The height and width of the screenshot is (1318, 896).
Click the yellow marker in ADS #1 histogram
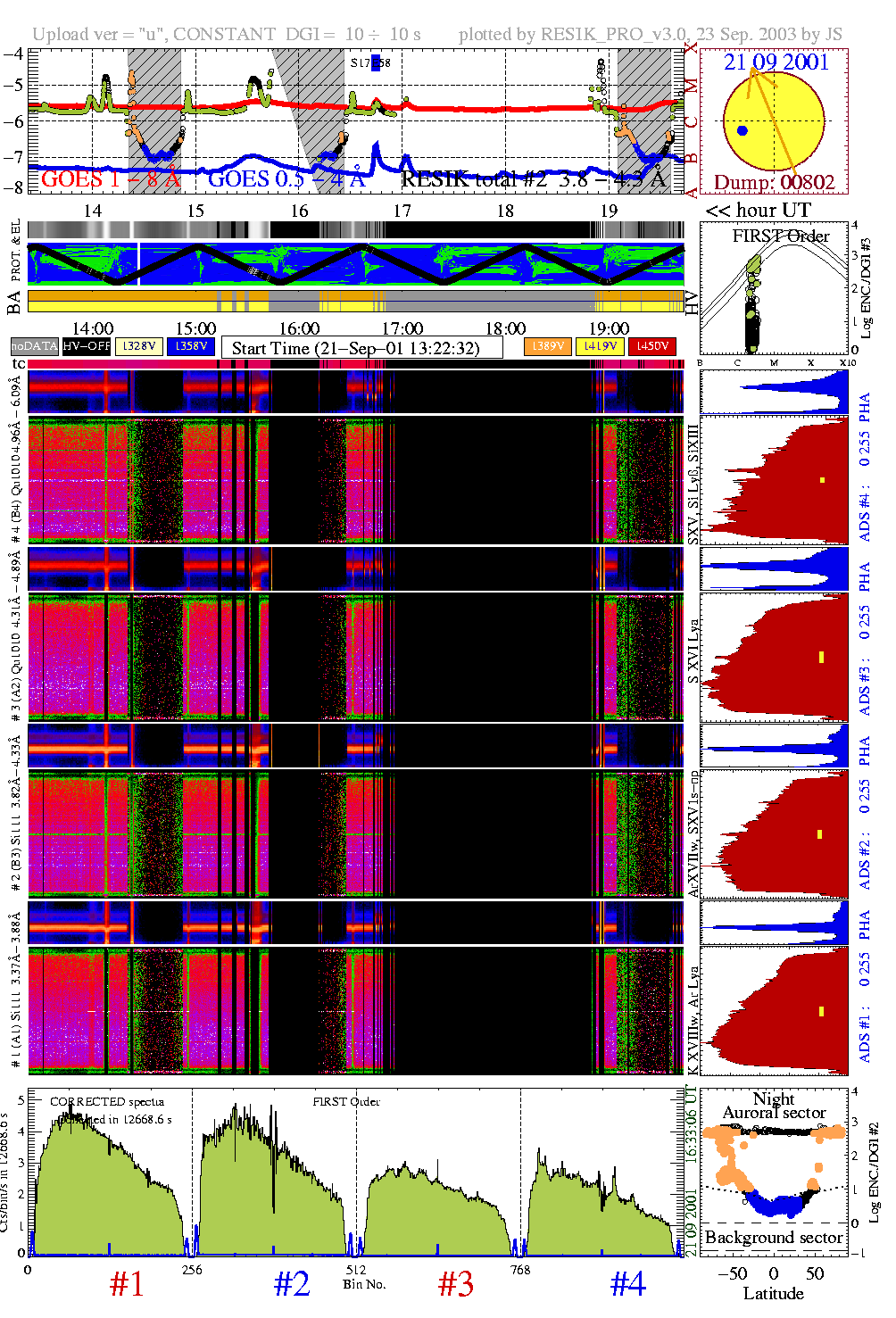click(821, 1011)
